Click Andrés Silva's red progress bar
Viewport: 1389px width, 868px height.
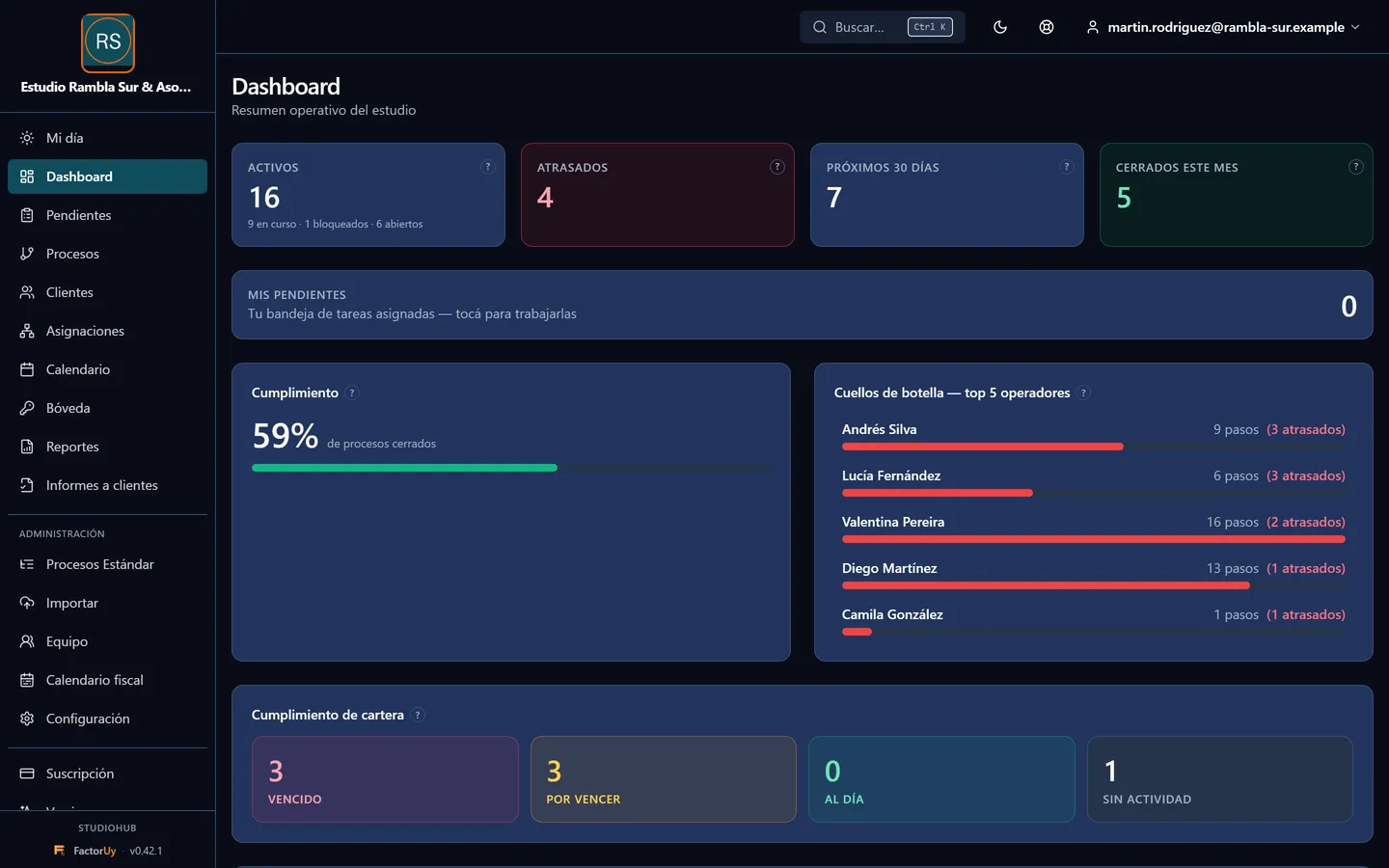coord(982,447)
